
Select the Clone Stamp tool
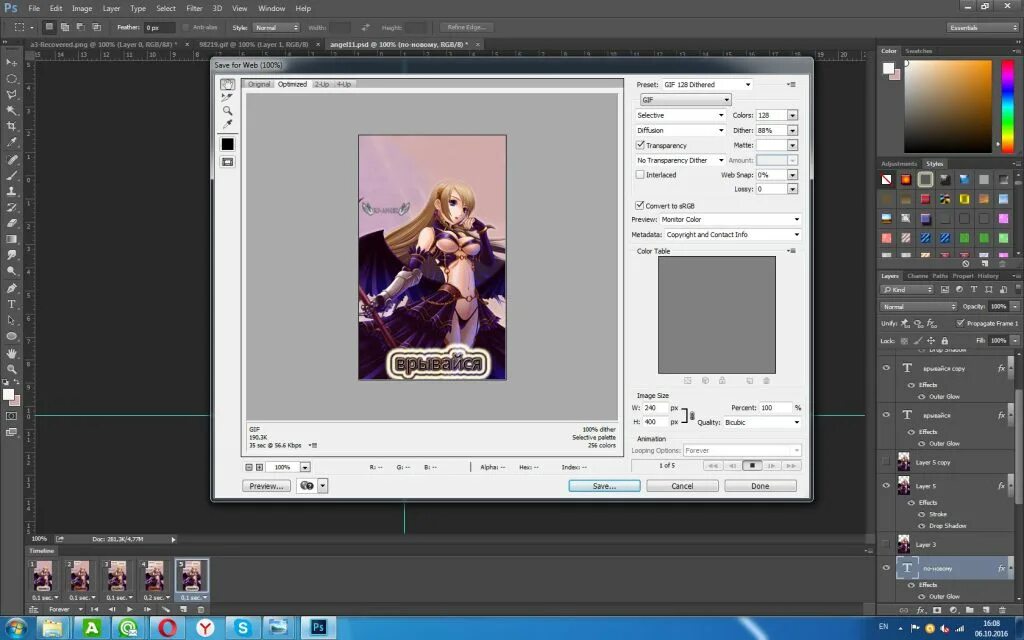[x=11, y=191]
